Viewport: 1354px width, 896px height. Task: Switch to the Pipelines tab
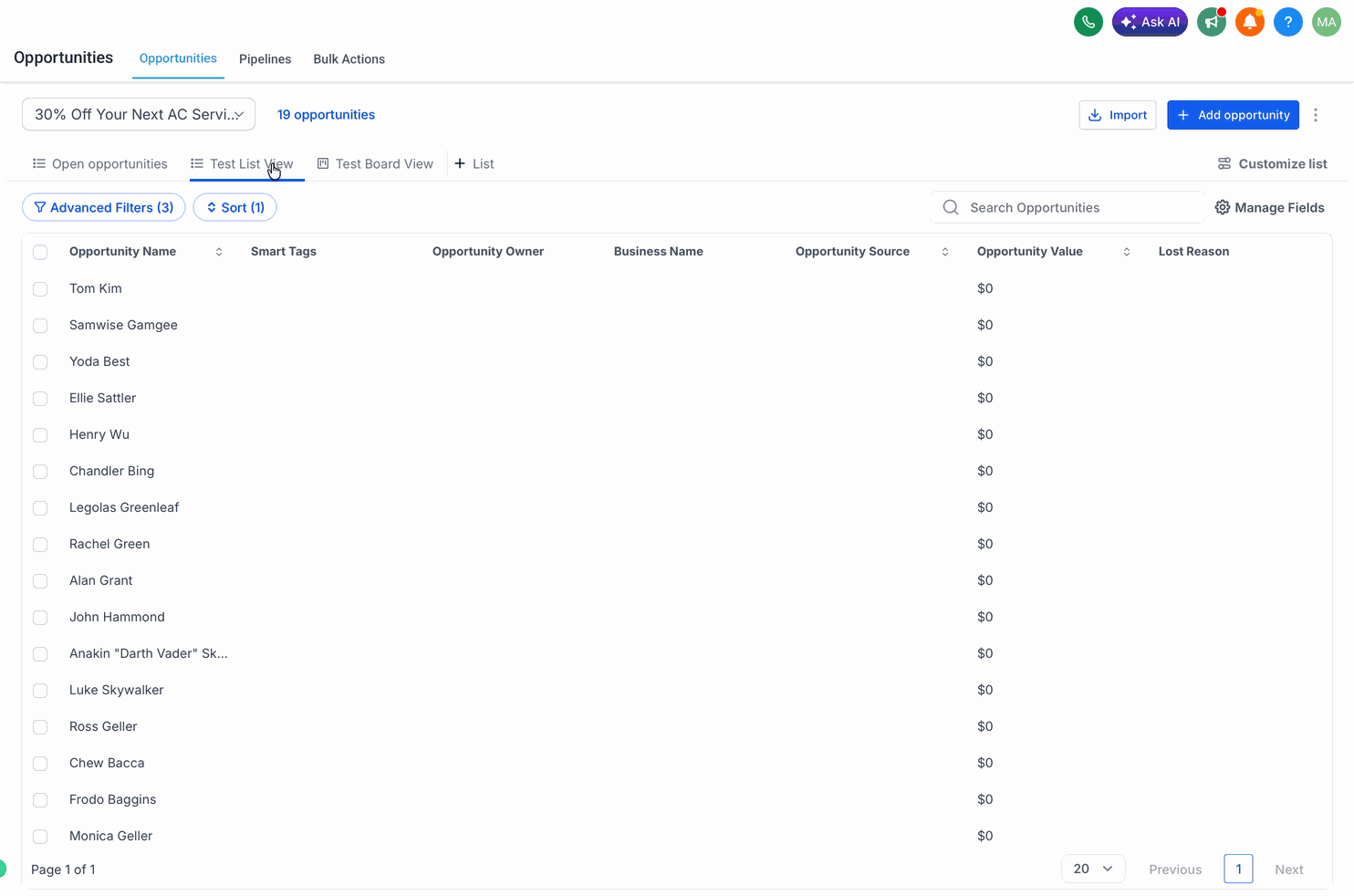pyautogui.click(x=266, y=59)
